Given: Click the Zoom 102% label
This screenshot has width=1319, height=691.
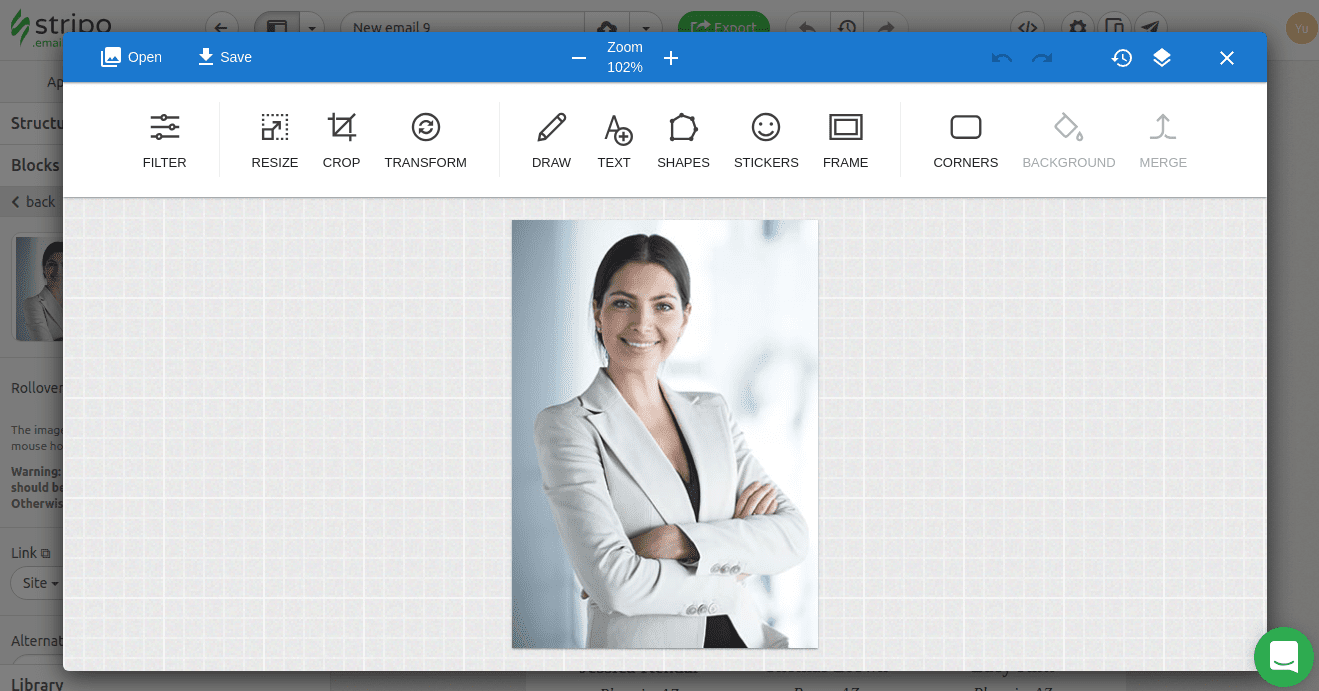Looking at the screenshot, I should click(625, 58).
